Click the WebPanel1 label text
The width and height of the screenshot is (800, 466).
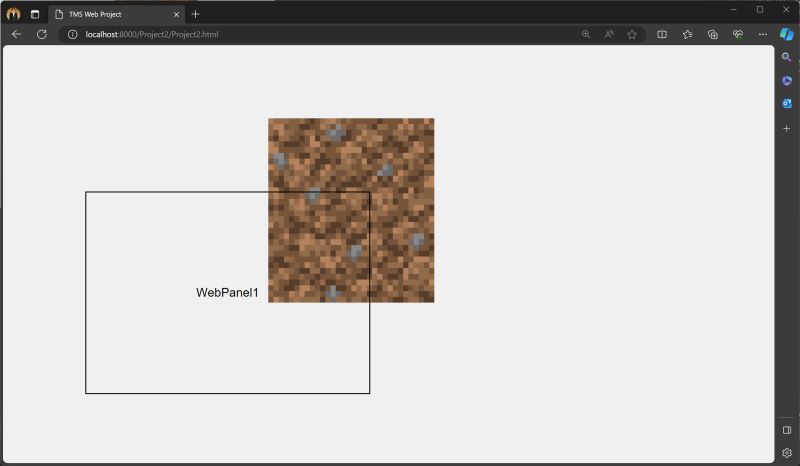pos(228,292)
